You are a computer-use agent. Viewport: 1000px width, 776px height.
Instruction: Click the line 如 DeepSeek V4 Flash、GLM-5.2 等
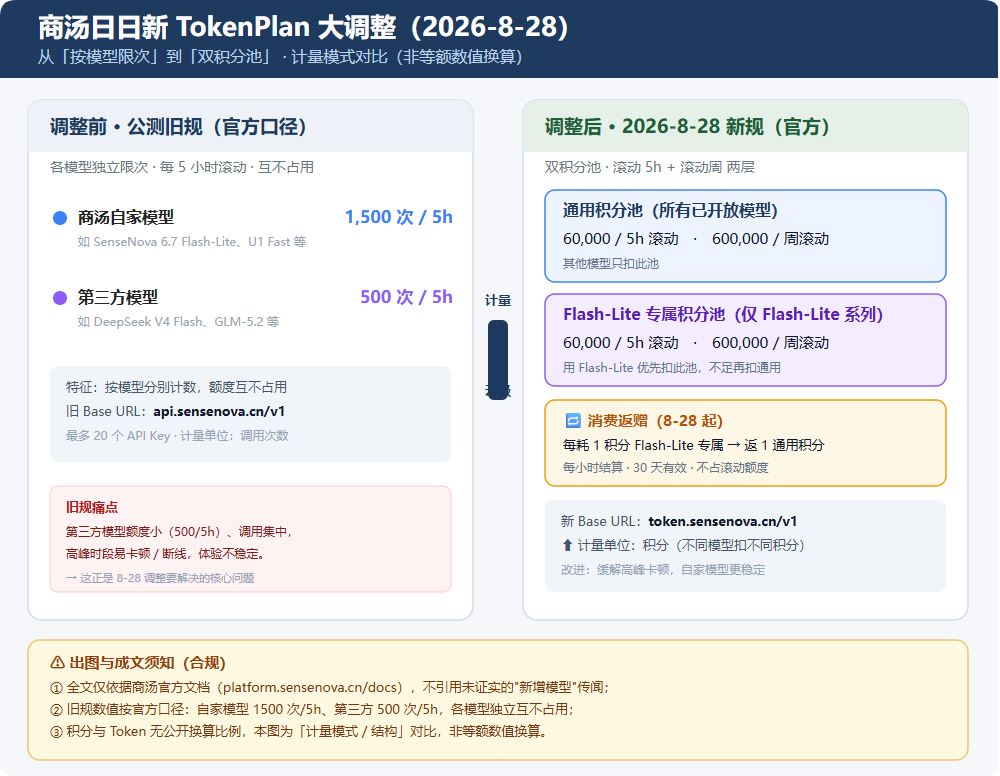coord(179,321)
